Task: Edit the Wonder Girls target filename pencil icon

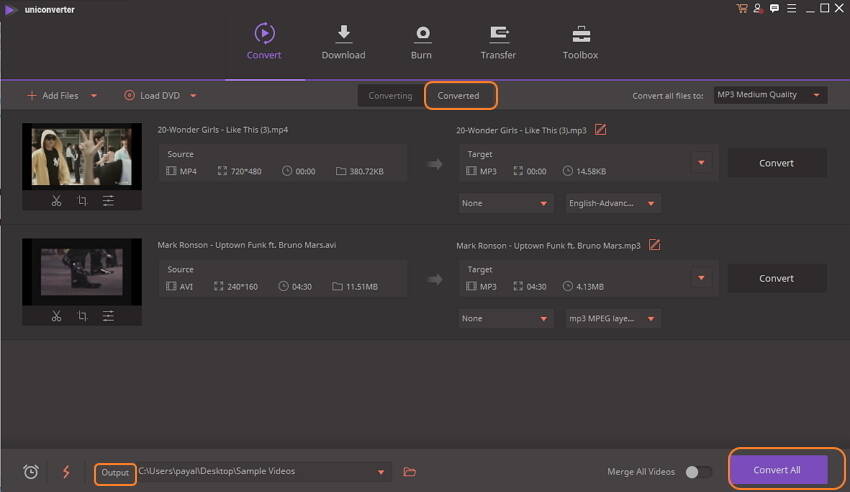Action: (x=600, y=130)
